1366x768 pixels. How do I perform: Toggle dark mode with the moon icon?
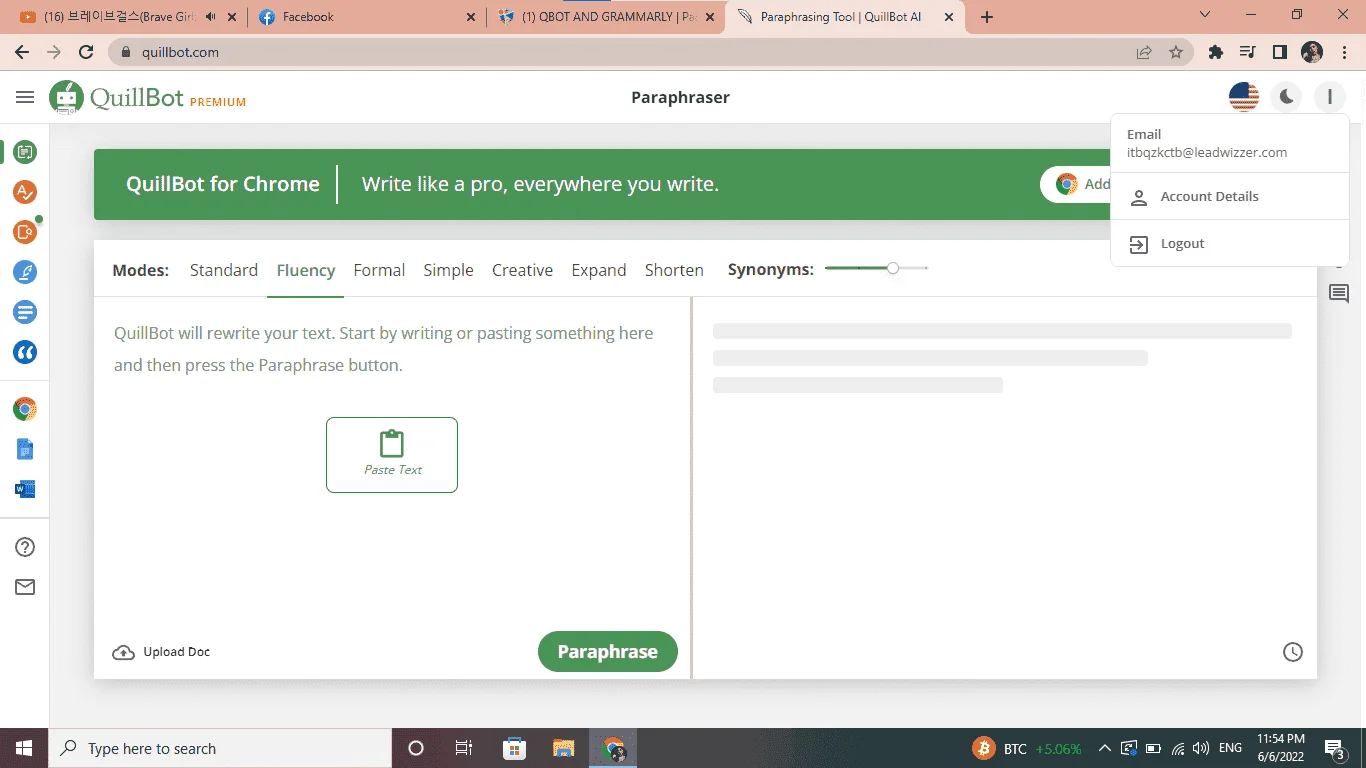coord(1287,97)
